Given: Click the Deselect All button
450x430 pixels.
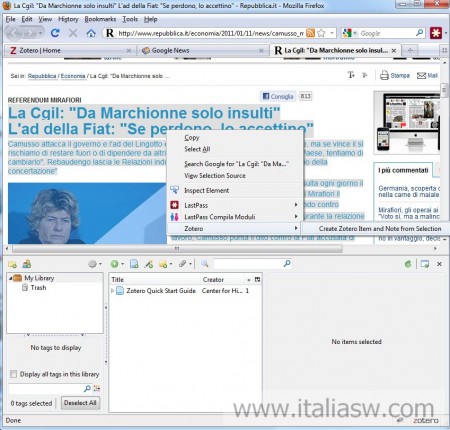Looking at the screenshot, I should 80,403.
